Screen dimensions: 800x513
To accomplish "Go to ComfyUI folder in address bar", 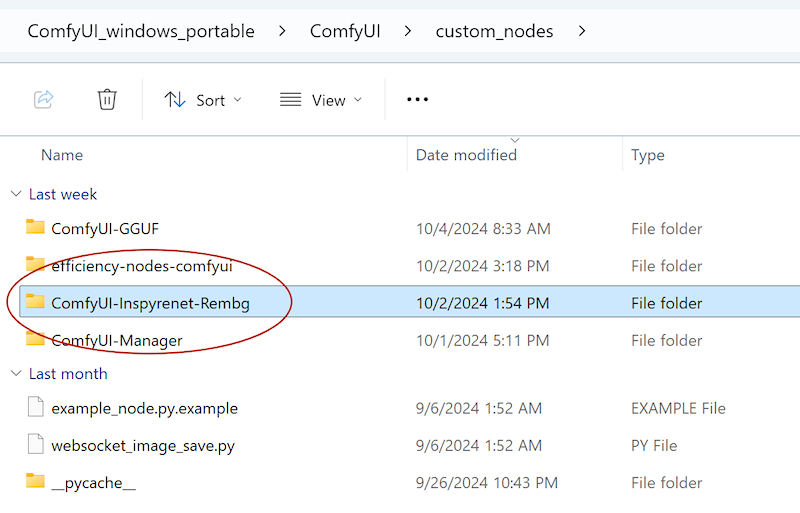I will tap(345, 31).
